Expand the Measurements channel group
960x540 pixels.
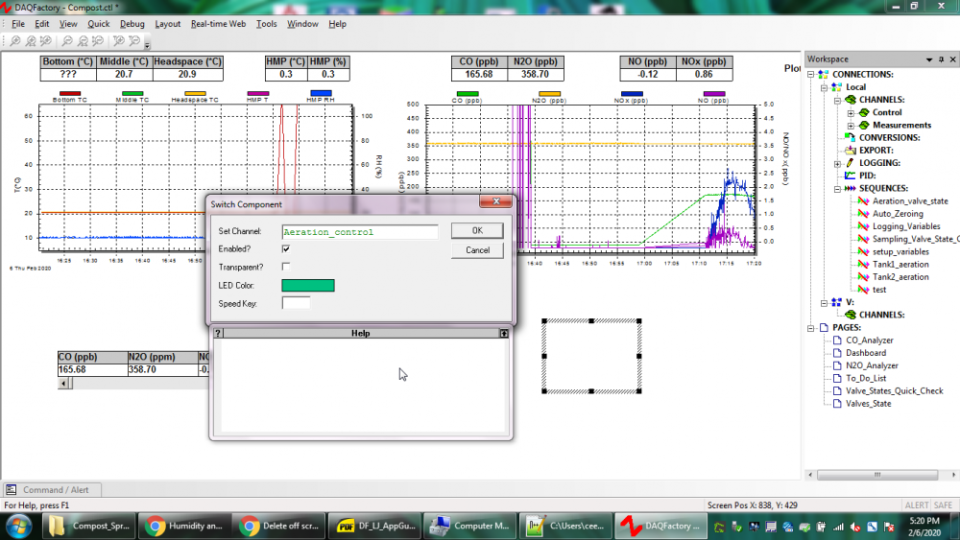(x=850, y=125)
